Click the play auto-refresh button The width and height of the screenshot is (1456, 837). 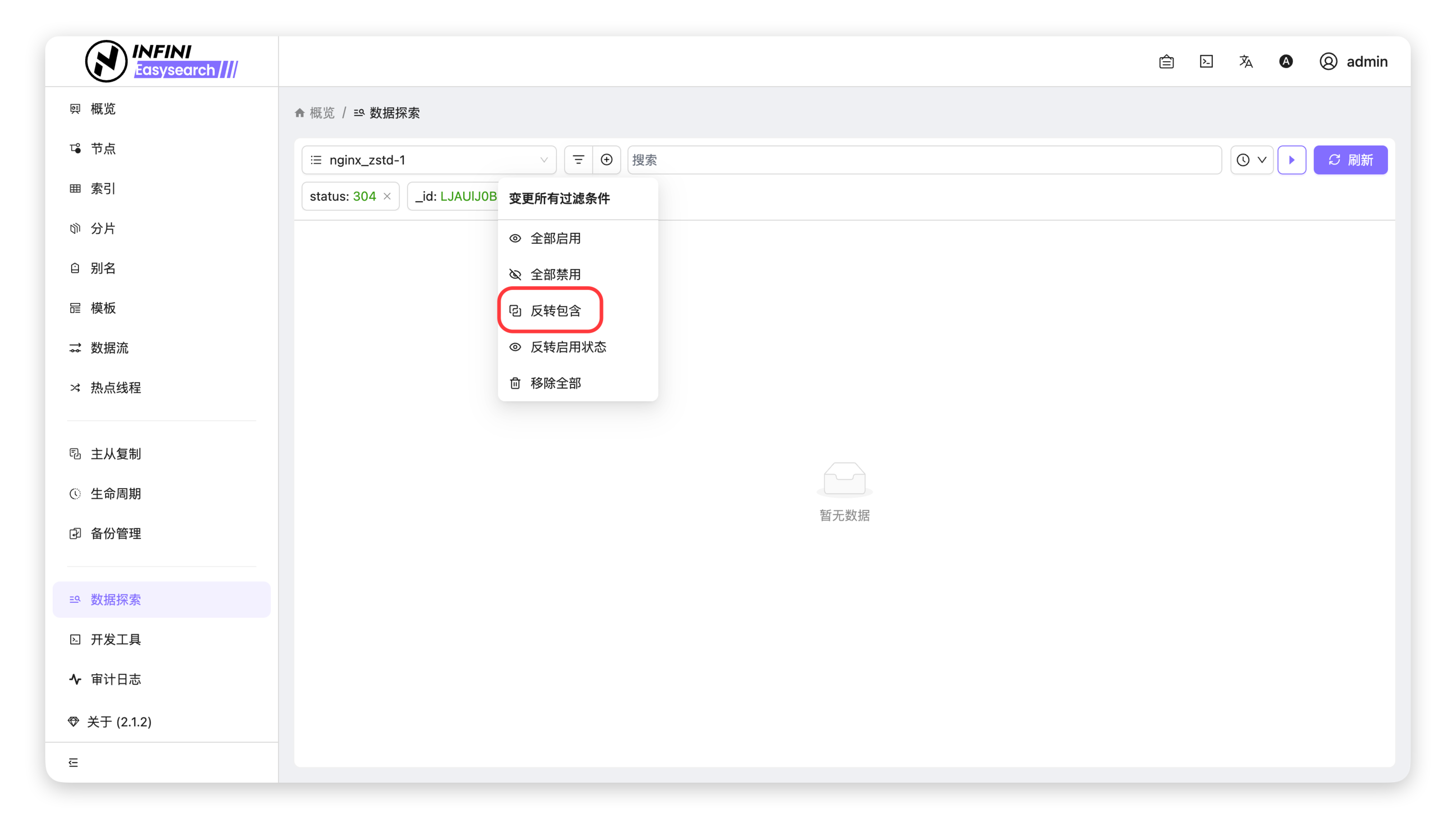point(1292,160)
